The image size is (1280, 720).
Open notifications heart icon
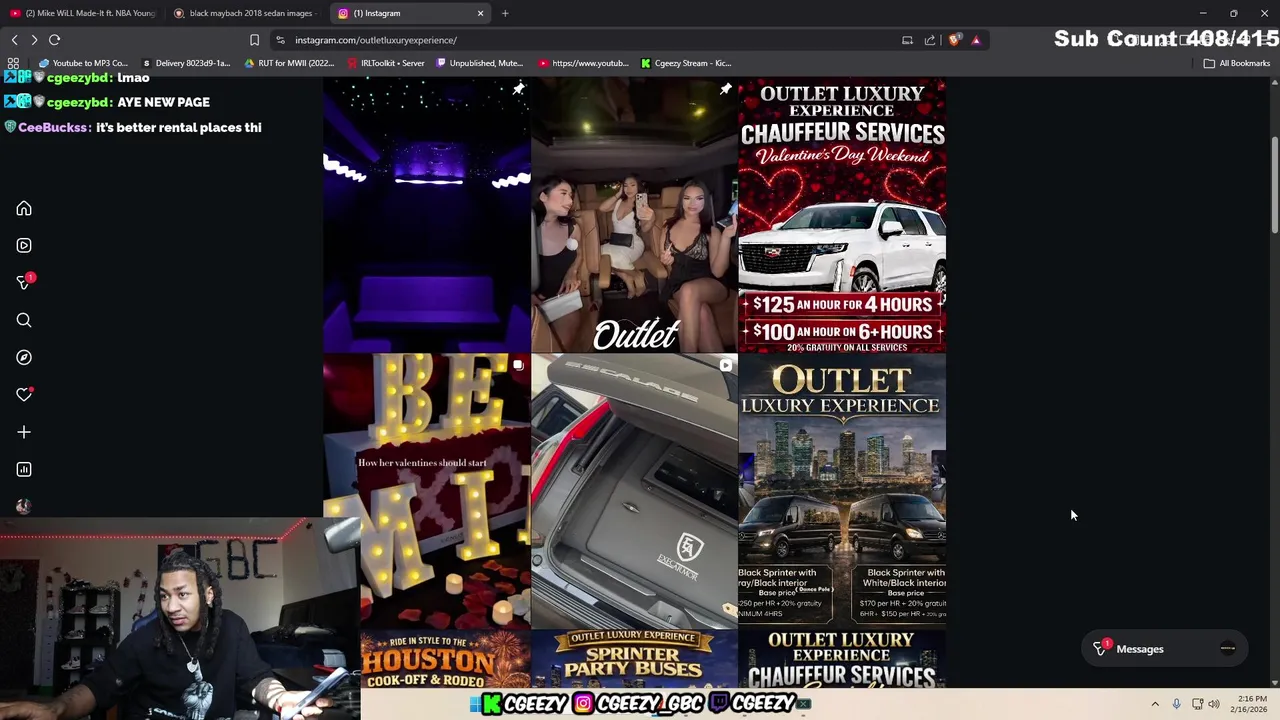(24, 395)
